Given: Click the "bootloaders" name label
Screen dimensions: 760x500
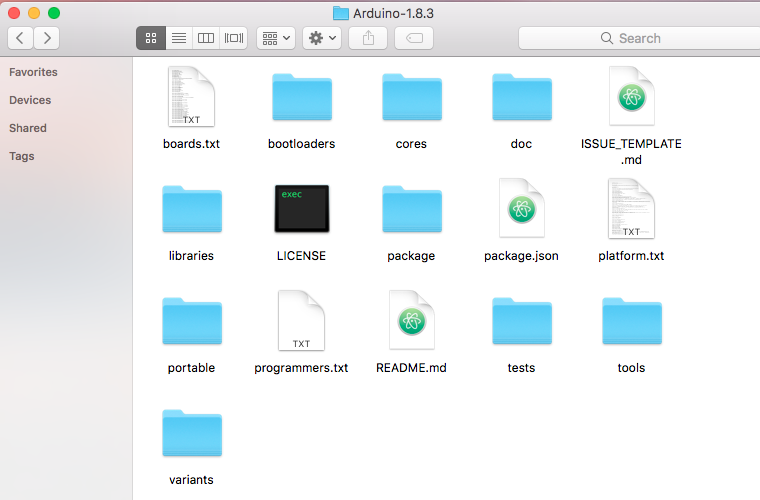Looking at the screenshot, I should (301, 144).
